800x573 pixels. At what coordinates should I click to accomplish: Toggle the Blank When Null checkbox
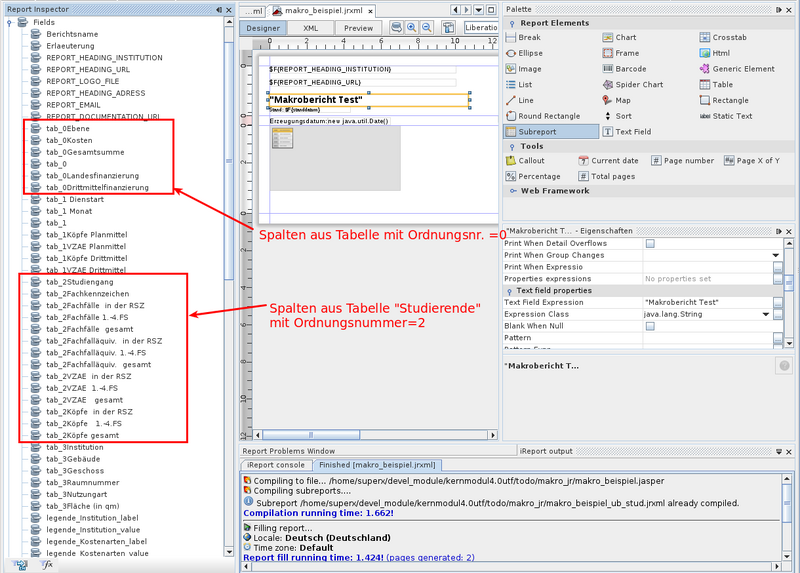(x=650, y=326)
